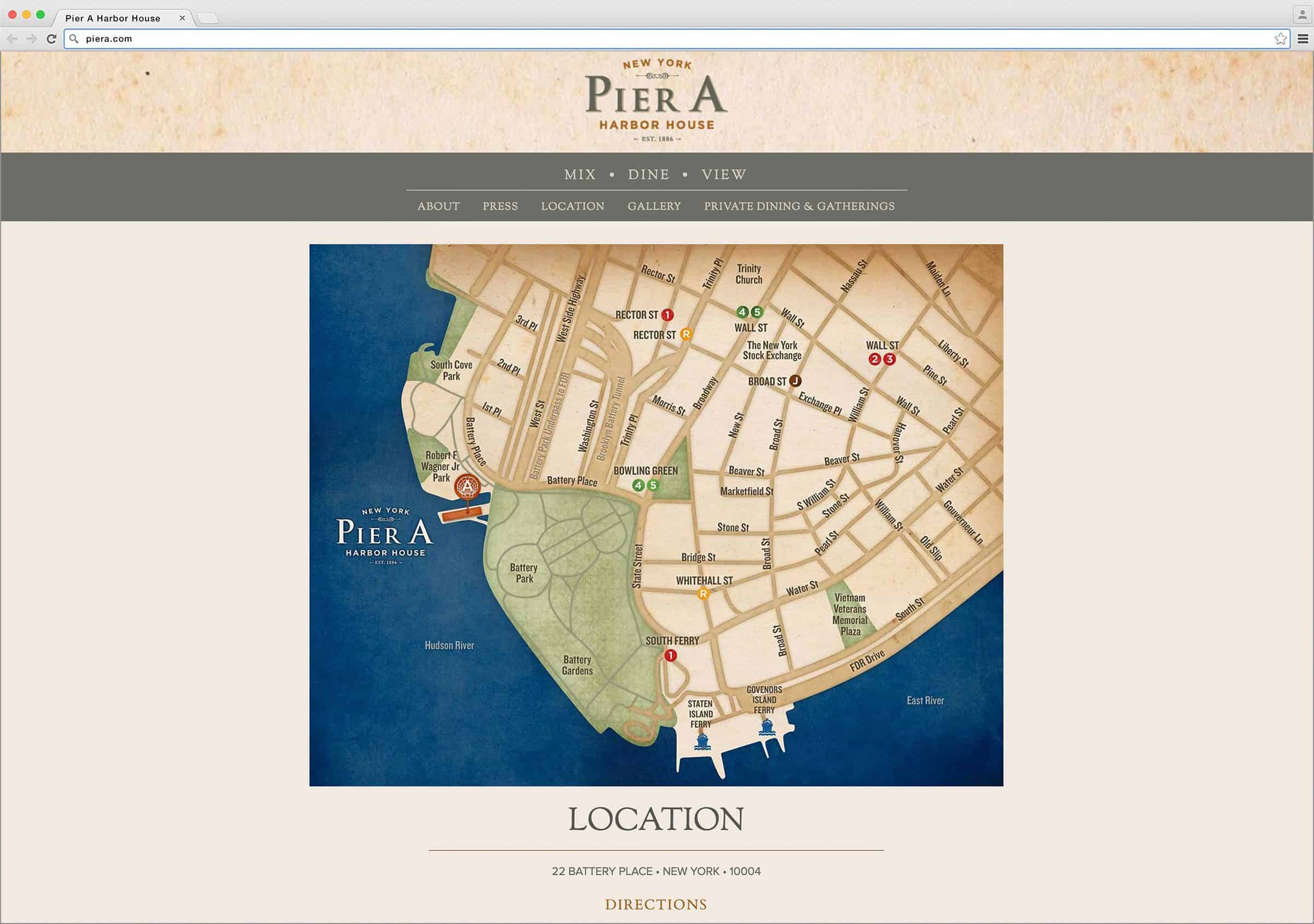Screen dimensions: 1314x924
Task: Click the green 5 icon at Bowling Green
Action: (653, 485)
